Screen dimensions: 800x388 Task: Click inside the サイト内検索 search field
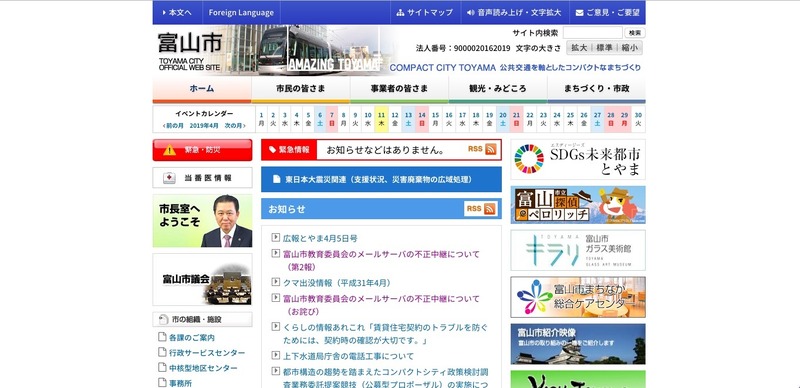(592, 33)
